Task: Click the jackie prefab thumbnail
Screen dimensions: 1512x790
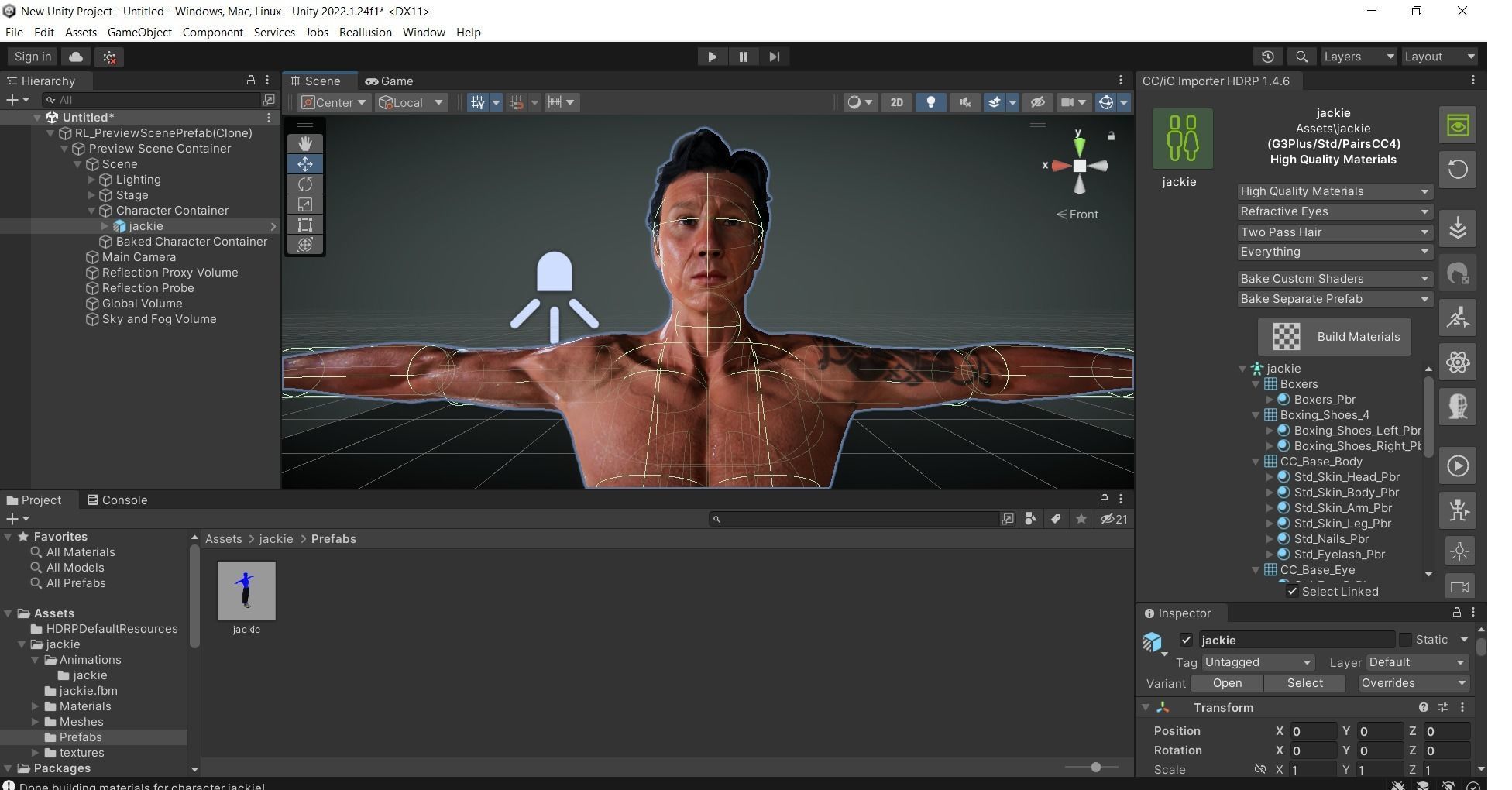Action: [x=246, y=591]
